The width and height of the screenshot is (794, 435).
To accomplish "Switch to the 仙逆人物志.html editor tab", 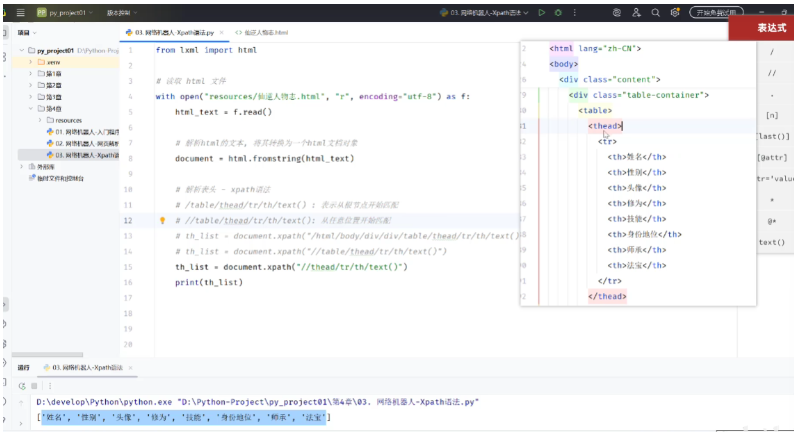I will pyautogui.click(x=261, y=32).
